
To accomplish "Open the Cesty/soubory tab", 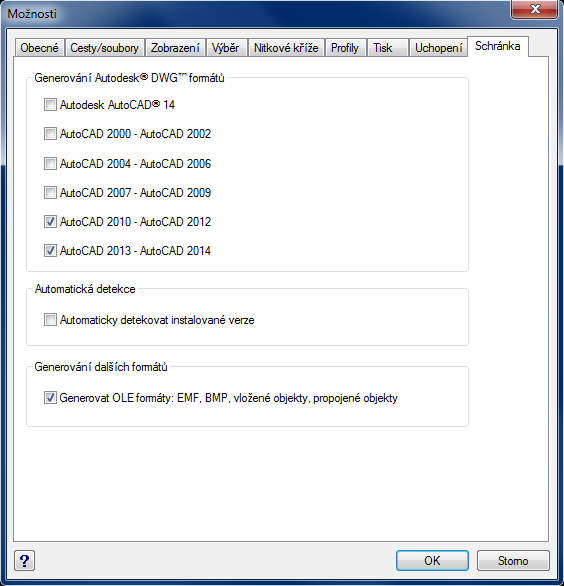I will coord(105,48).
